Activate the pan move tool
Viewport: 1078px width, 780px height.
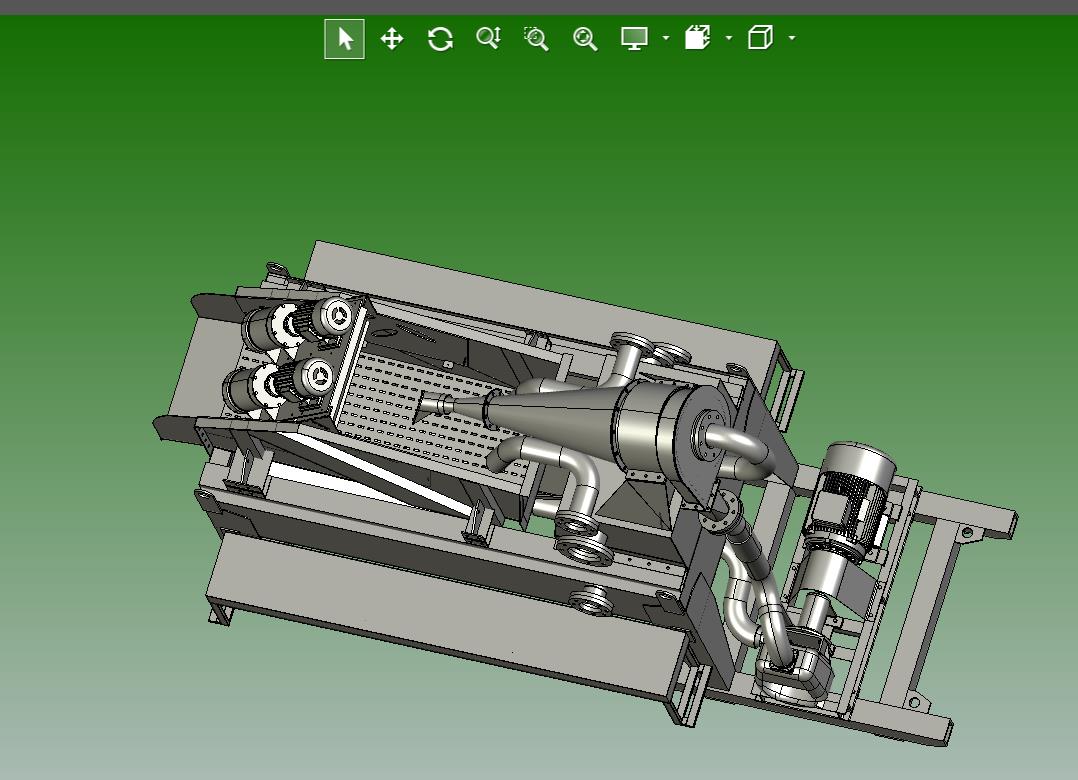392,38
